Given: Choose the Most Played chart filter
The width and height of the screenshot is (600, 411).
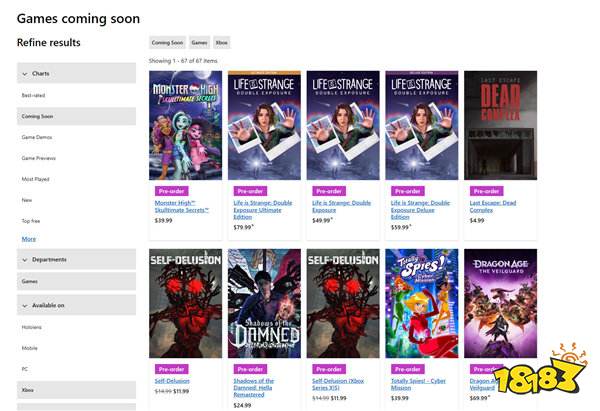Looking at the screenshot, I should [x=35, y=179].
